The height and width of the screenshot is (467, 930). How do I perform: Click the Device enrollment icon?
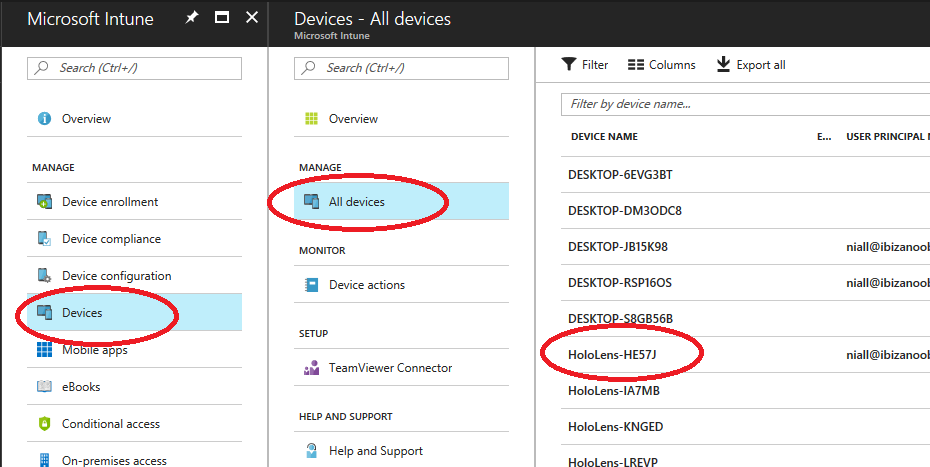44,202
